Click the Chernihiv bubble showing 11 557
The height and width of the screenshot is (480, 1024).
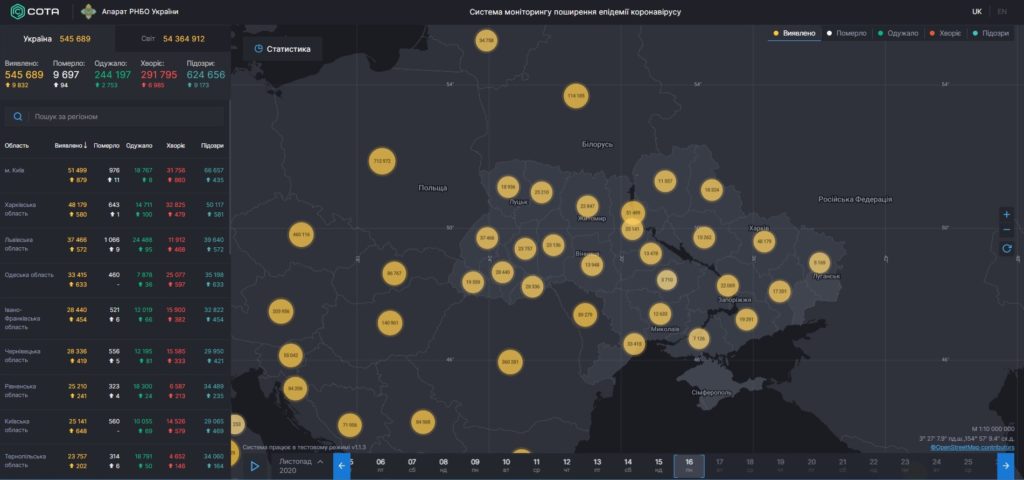[x=665, y=181]
